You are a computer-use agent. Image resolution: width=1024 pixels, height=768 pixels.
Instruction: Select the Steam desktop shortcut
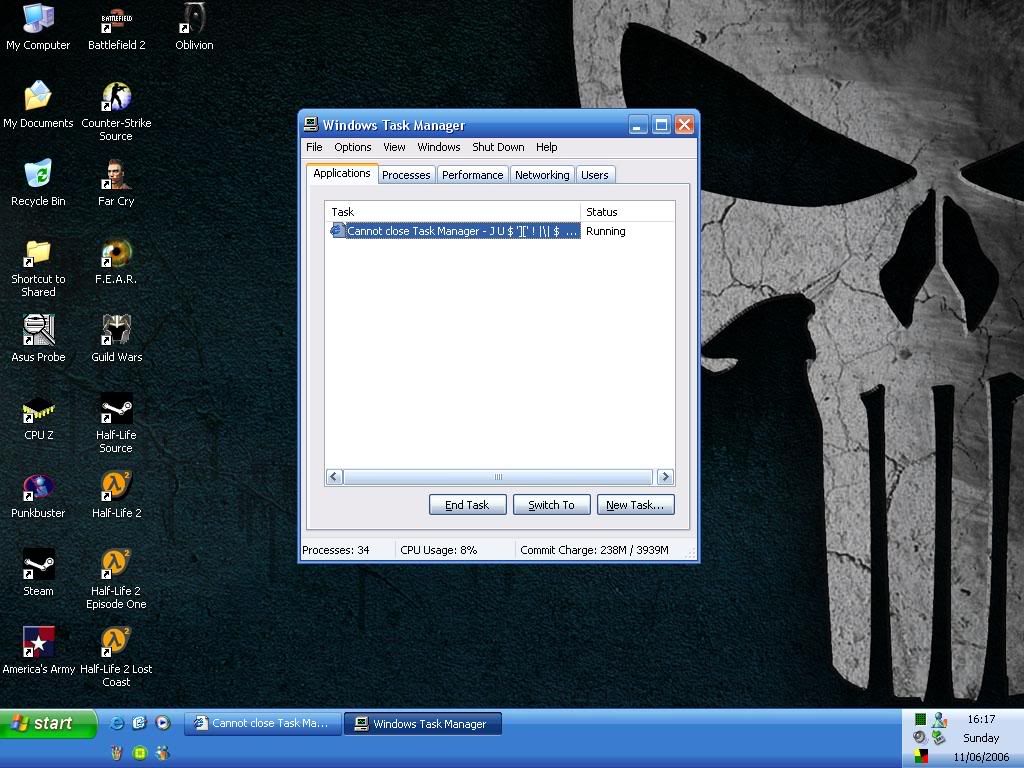click(38, 573)
